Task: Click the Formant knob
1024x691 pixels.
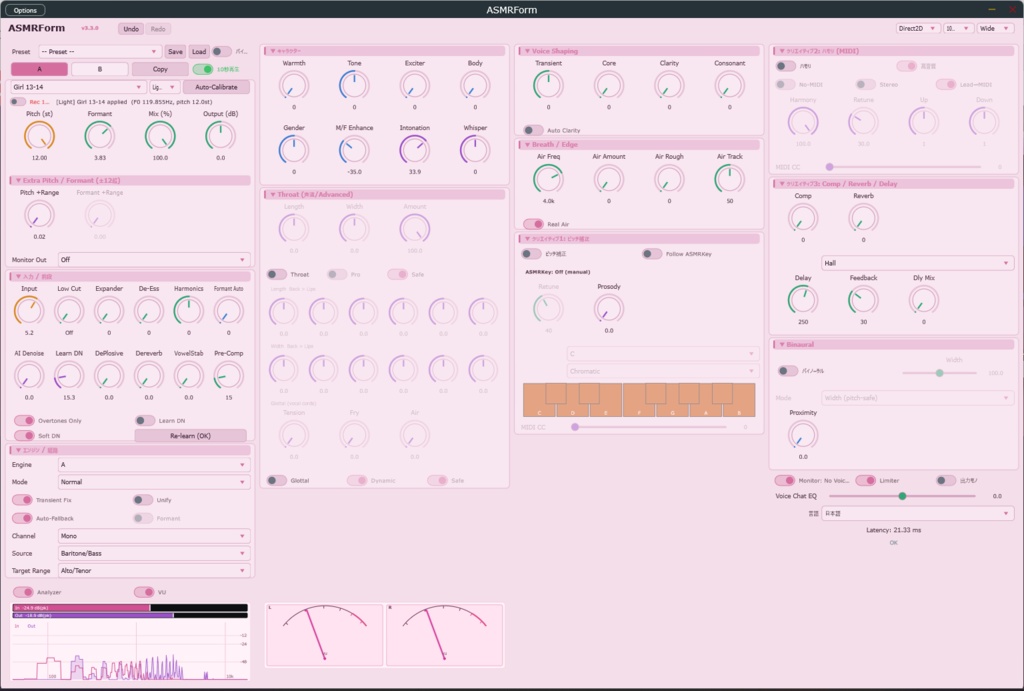Action: click(x=99, y=136)
